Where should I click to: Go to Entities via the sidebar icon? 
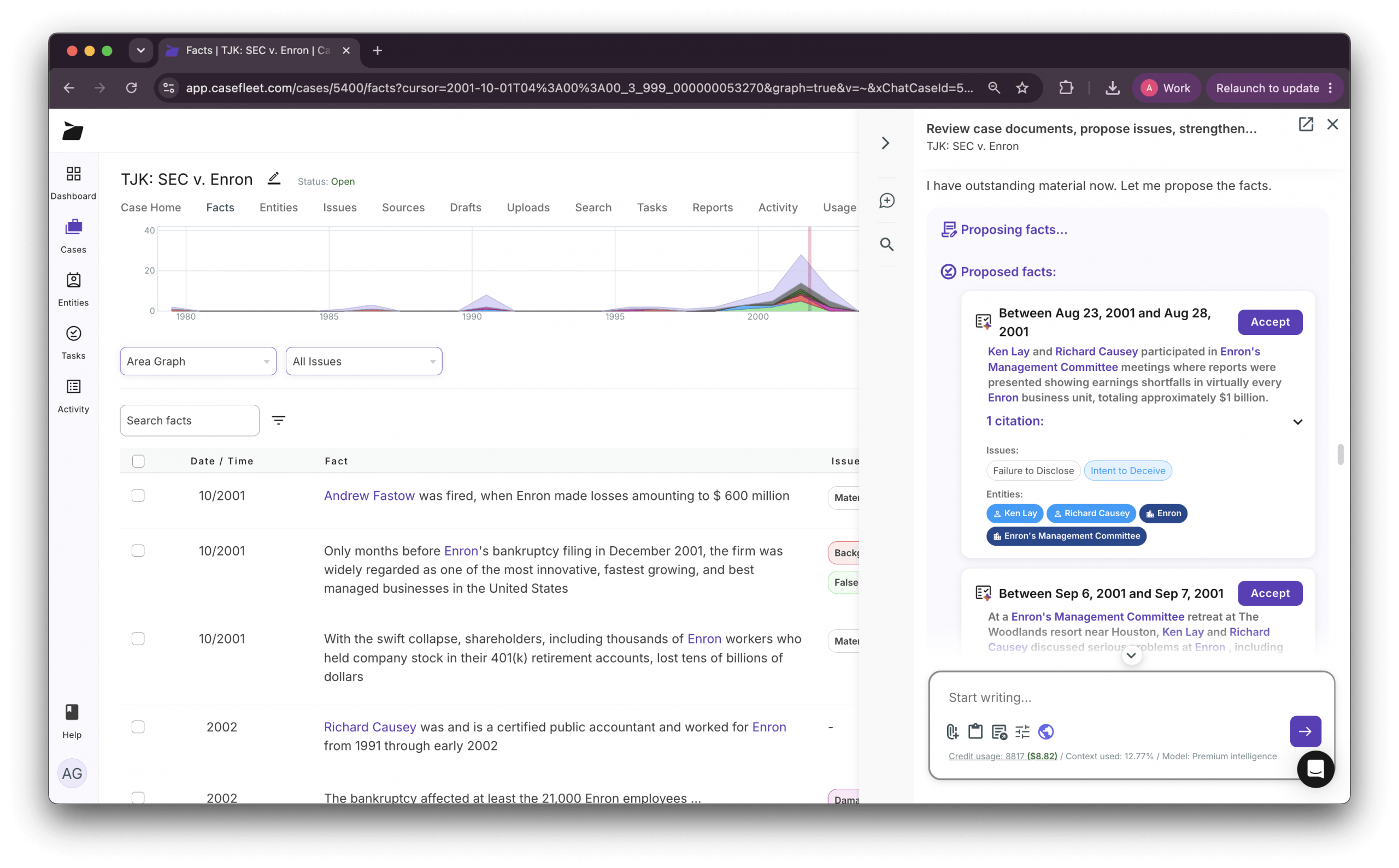[x=74, y=290]
